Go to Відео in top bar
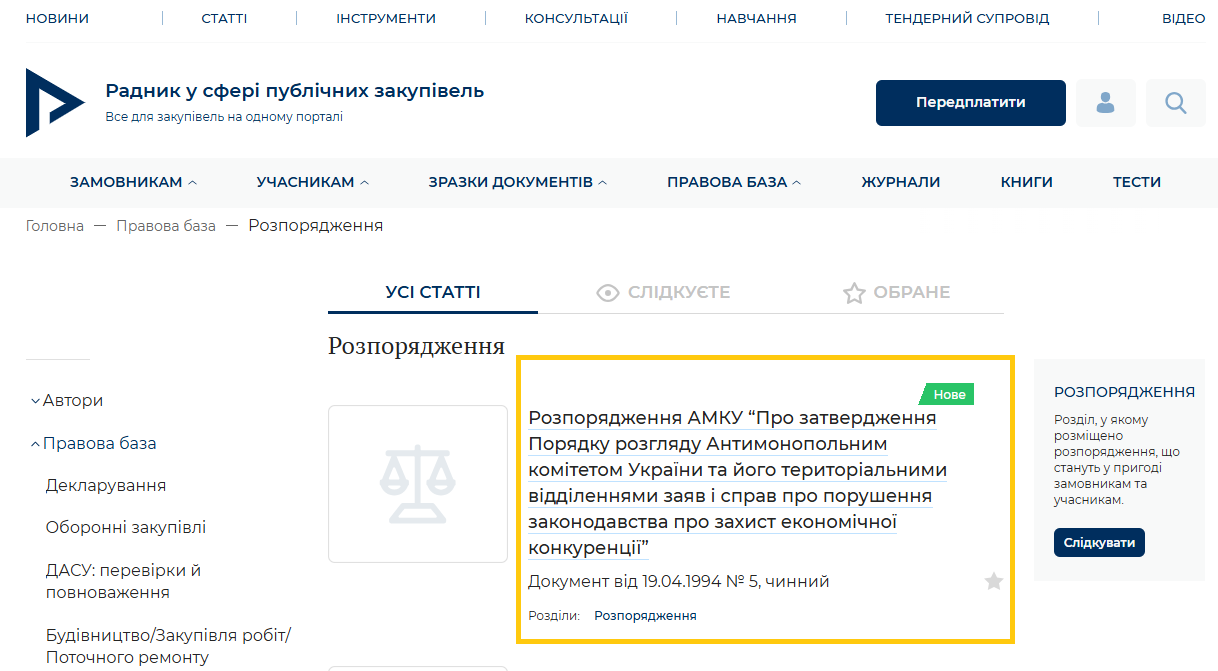Screen dimensions: 1218x671 [1183, 18]
